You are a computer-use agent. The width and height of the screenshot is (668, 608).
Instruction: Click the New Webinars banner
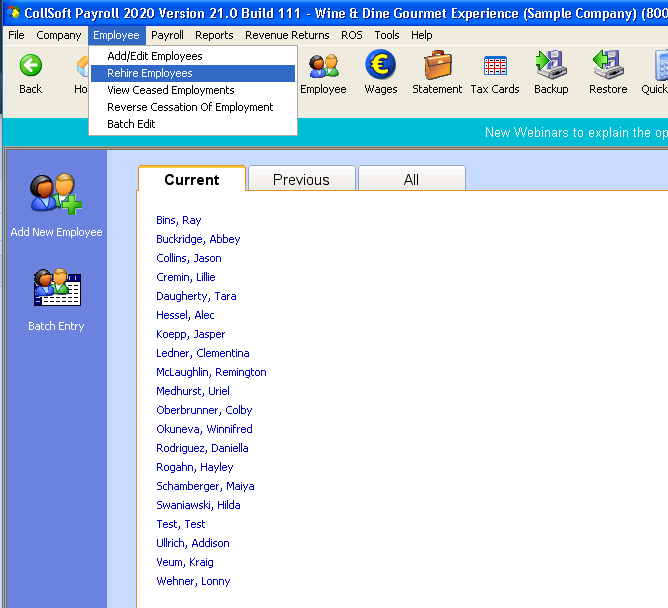(x=575, y=133)
